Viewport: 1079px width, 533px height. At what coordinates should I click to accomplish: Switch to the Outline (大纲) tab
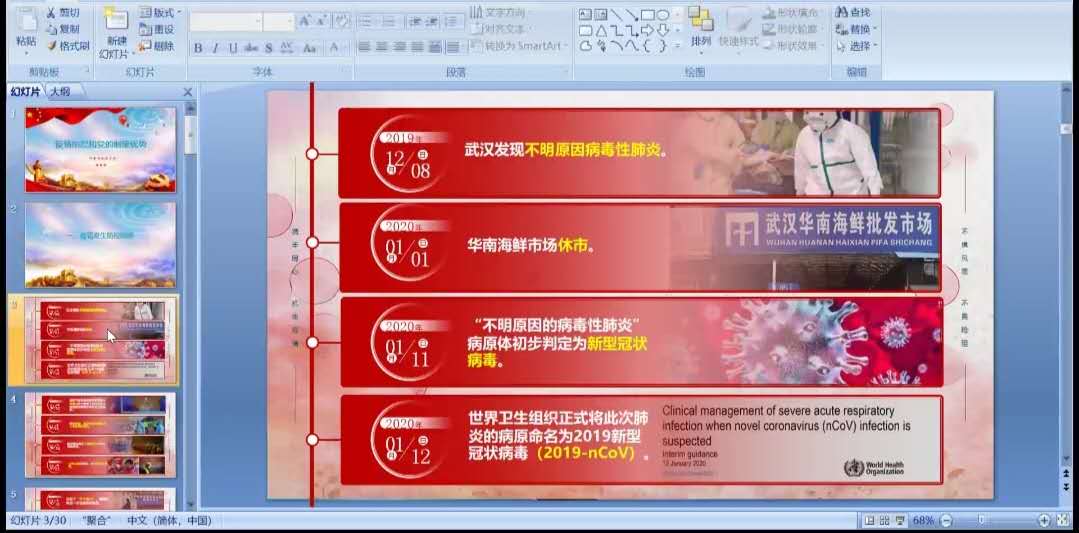point(61,91)
